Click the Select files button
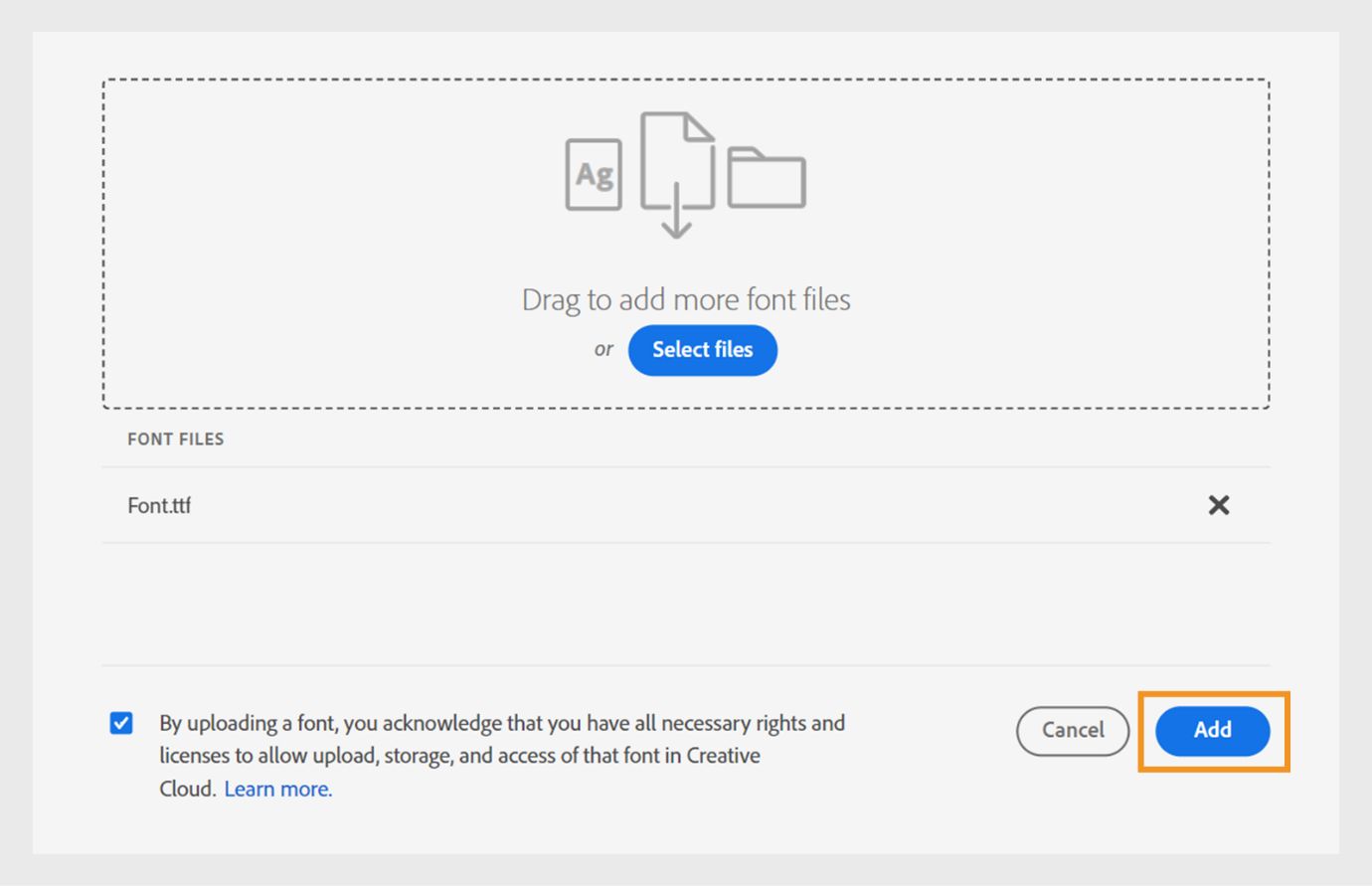Image resolution: width=1372 pixels, height=886 pixels. pyautogui.click(x=702, y=350)
